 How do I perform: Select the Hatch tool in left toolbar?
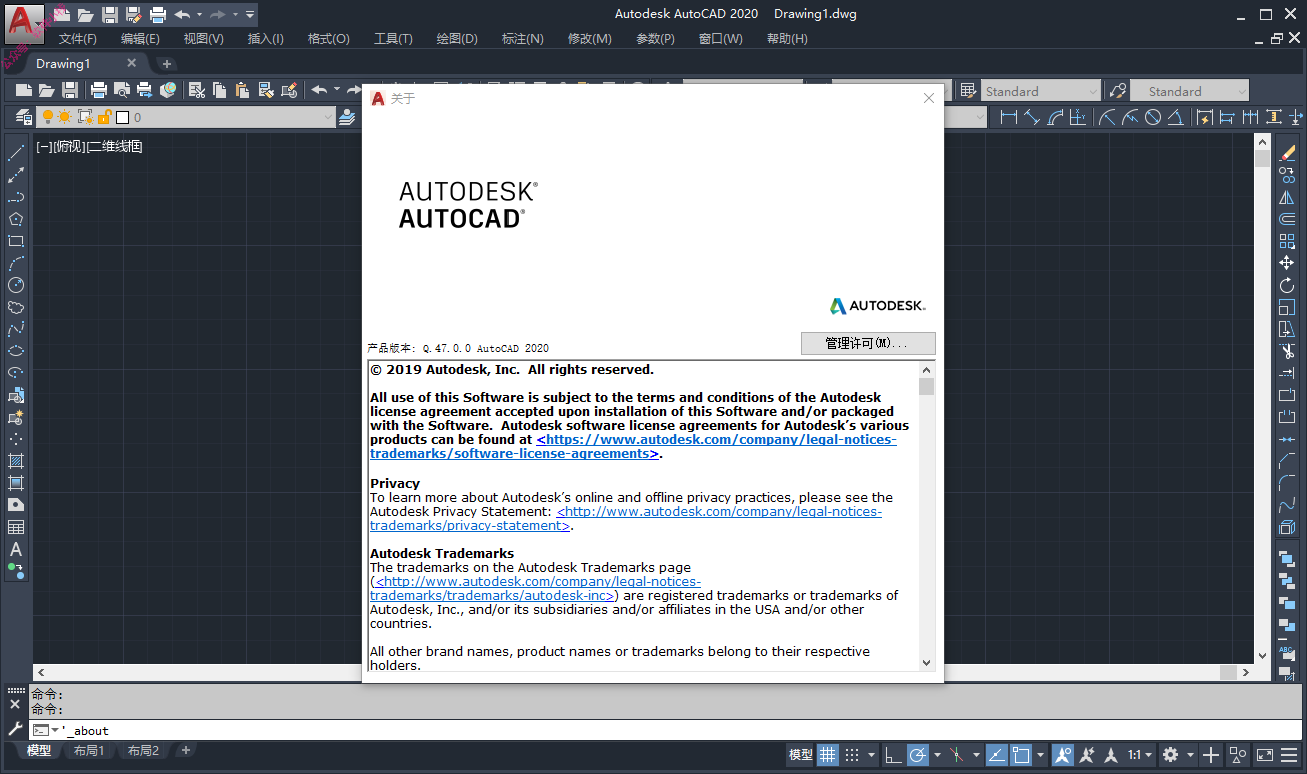[x=16, y=461]
